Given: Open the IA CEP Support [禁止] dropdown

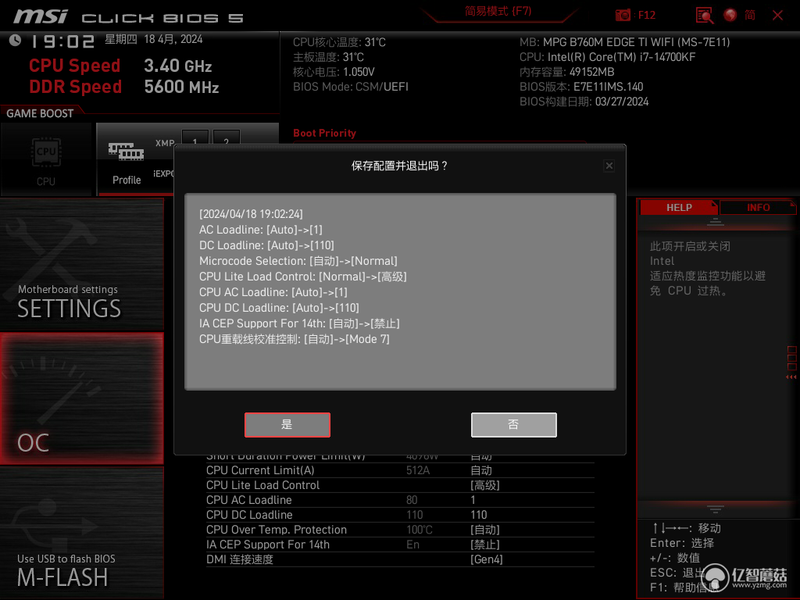Looking at the screenshot, I should tap(485, 544).
